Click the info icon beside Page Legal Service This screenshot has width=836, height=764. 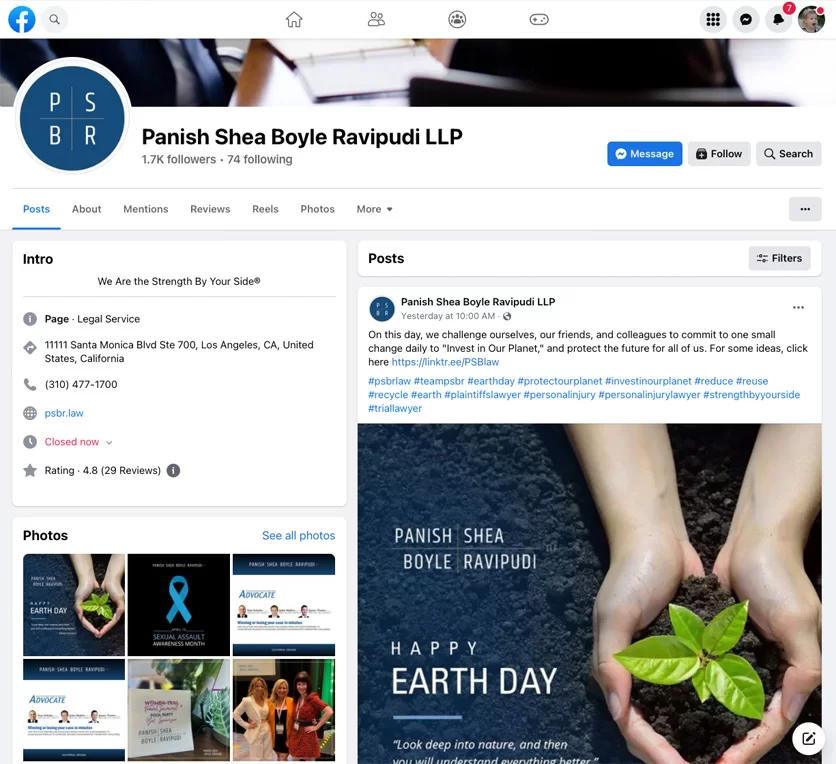point(30,319)
